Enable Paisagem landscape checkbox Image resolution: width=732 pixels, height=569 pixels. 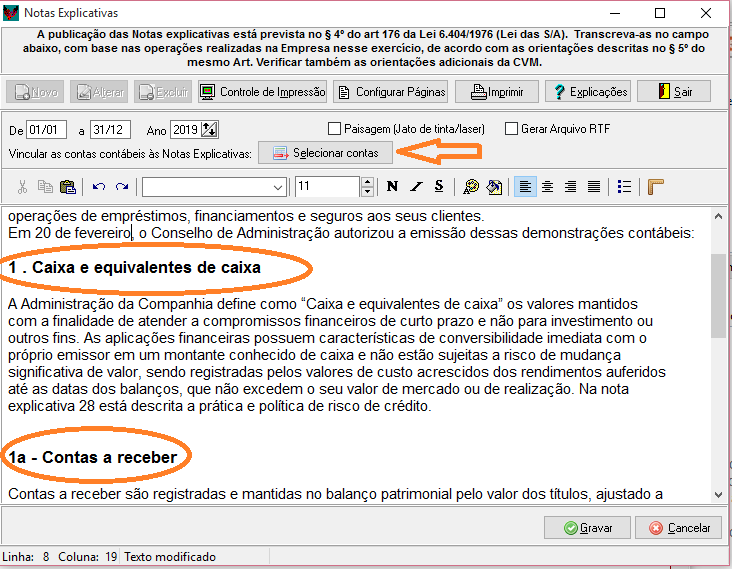tap(335, 129)
